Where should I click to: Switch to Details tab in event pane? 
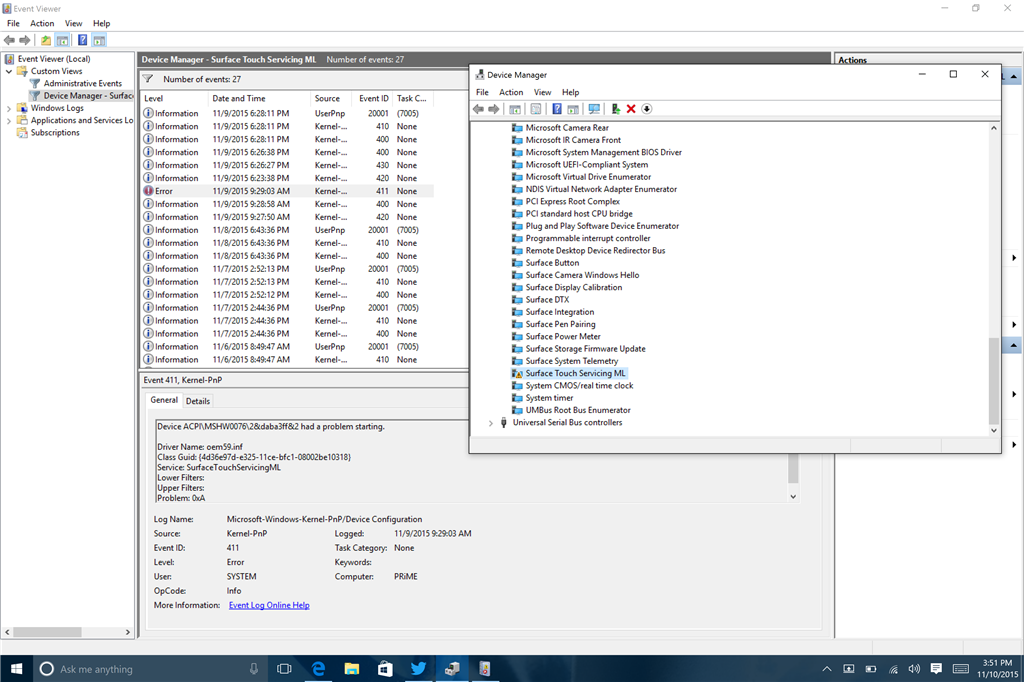197,401
